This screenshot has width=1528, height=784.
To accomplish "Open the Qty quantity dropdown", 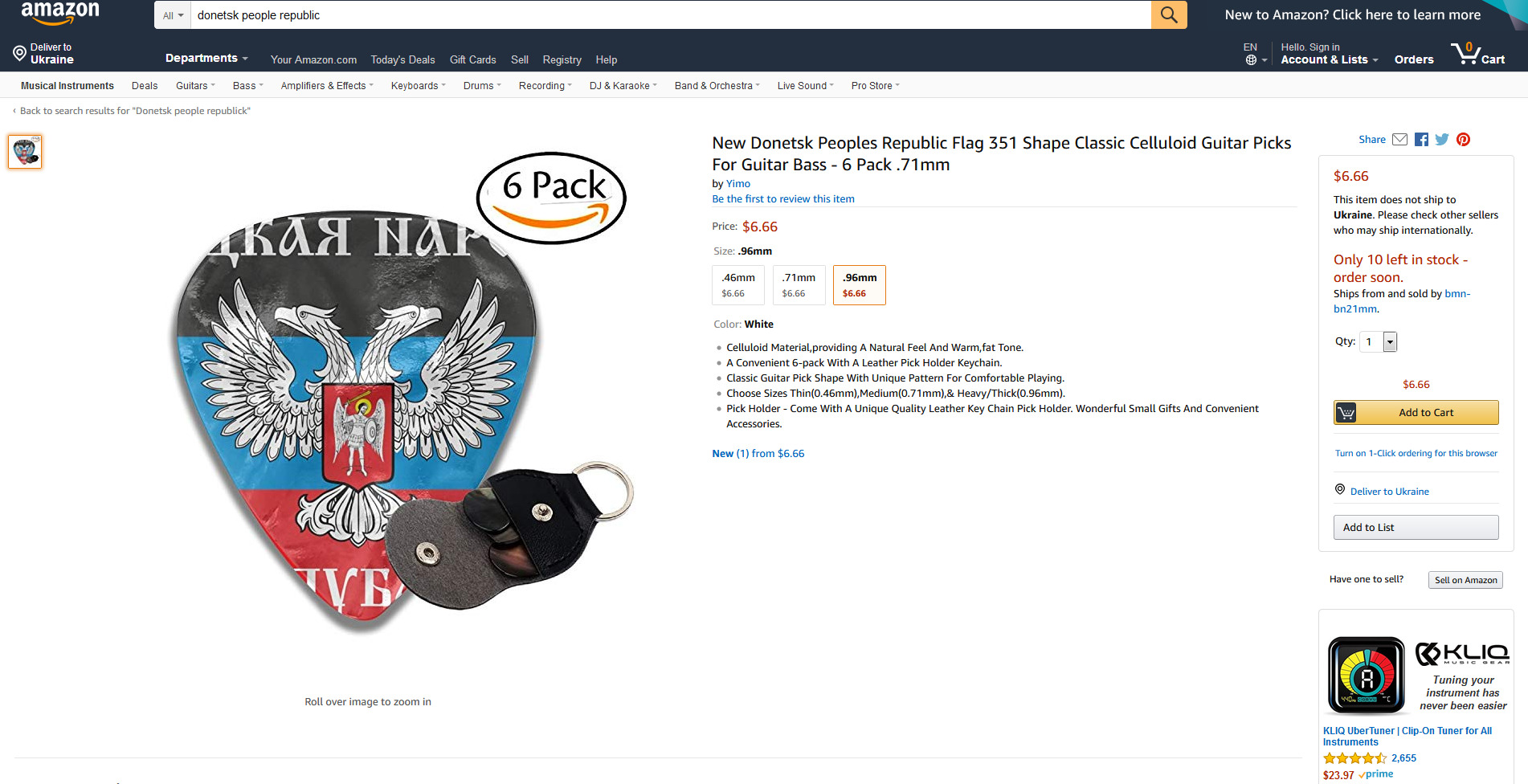I will pos(1379,341).
